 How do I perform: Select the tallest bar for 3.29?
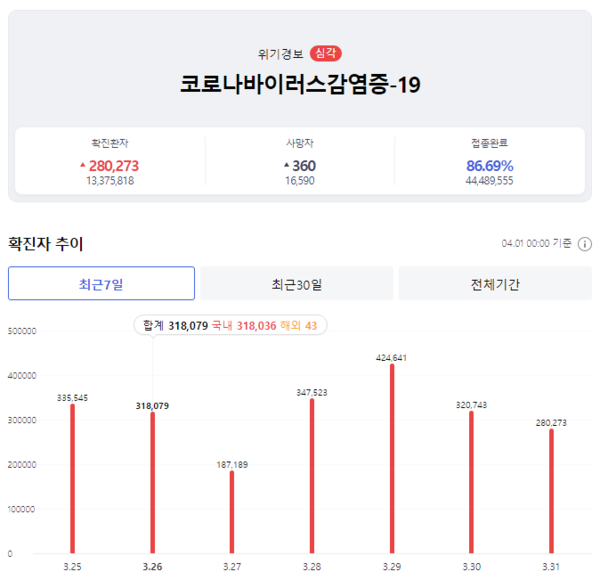pyautogui.click(x=392, y=458)
